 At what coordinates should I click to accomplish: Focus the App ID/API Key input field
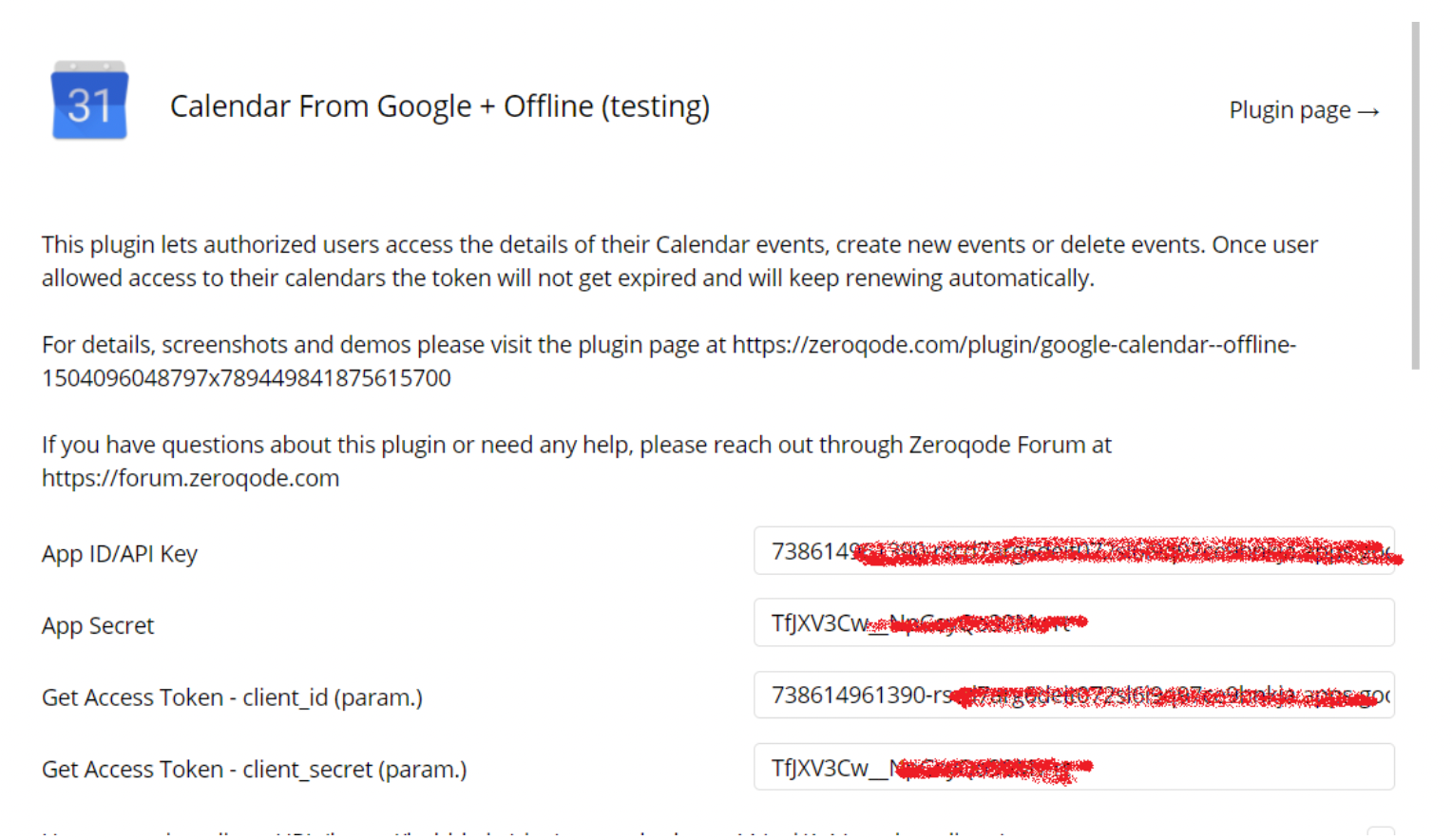(1074, 551)
